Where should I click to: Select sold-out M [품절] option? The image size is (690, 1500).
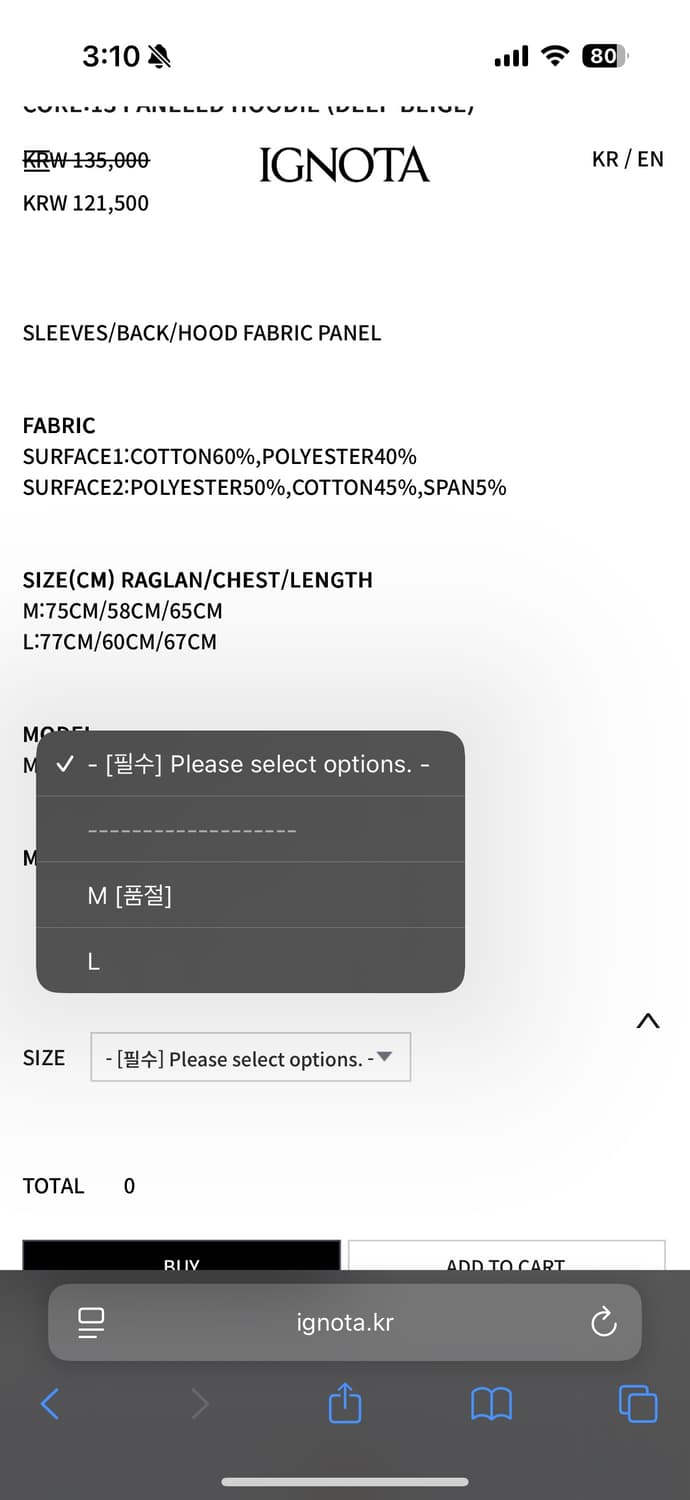coord(250,895)
